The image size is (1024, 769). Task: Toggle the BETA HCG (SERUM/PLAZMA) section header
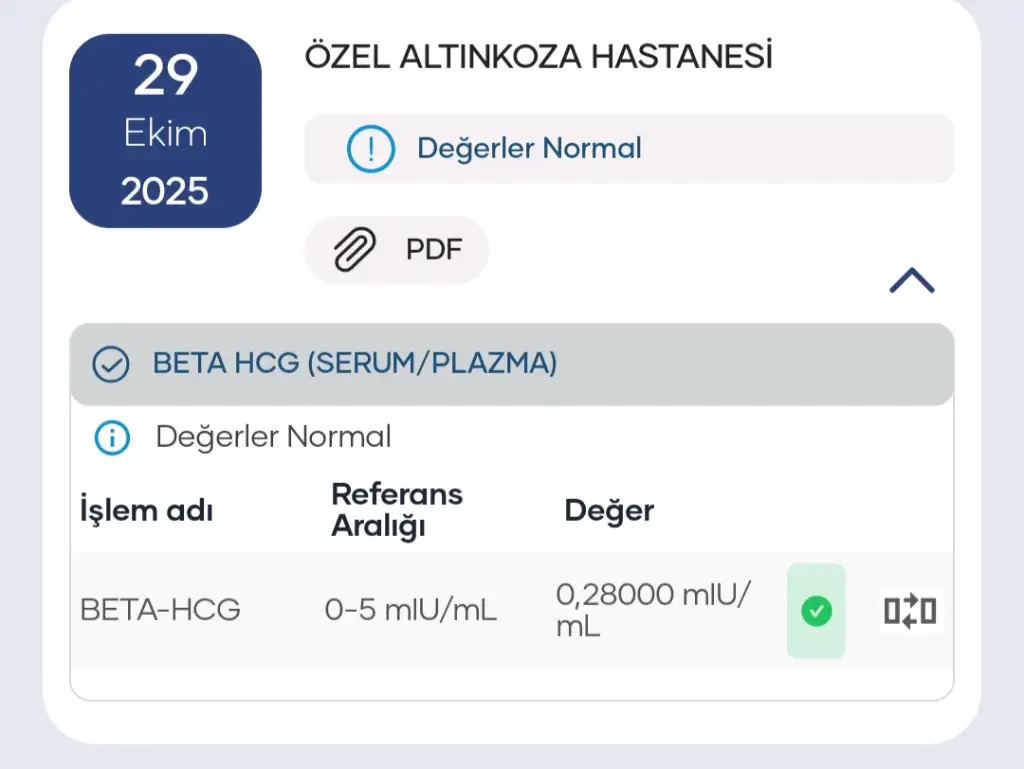511,364
